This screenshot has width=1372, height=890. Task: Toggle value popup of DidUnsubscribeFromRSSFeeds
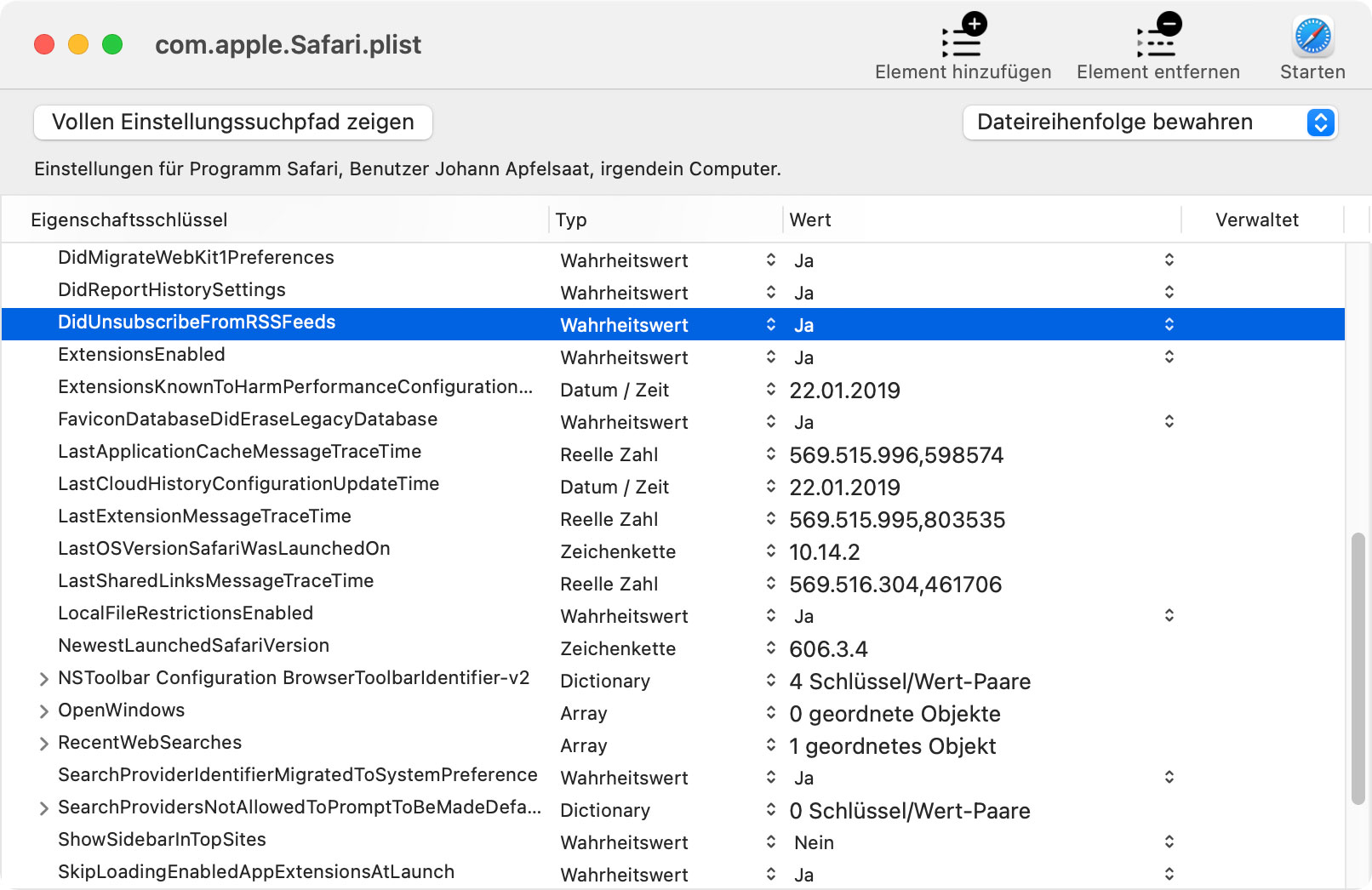coord(1169,324)
